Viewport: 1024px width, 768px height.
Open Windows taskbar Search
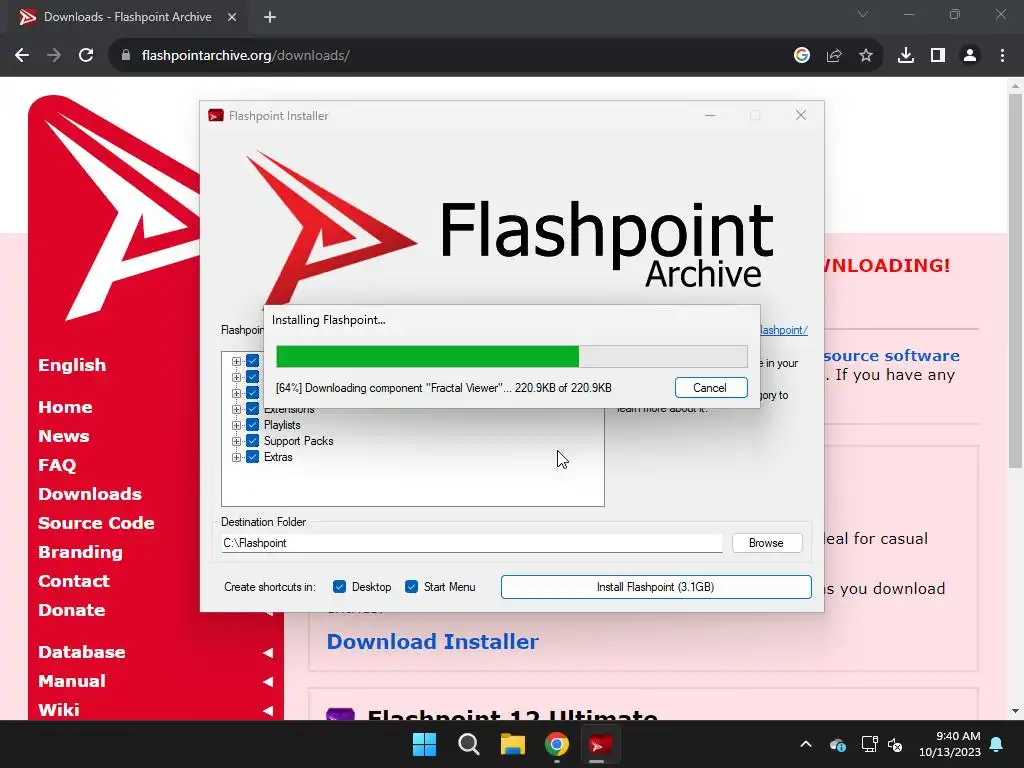coord(469,744)
